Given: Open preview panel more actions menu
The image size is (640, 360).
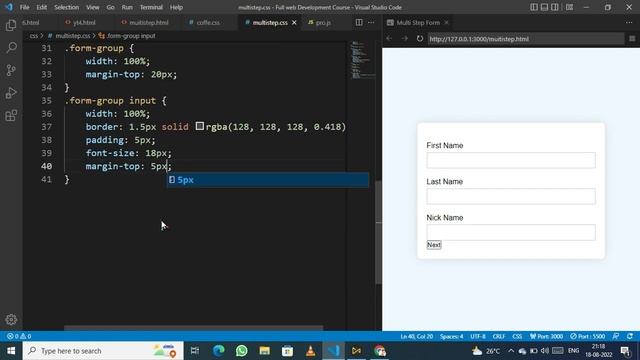Looking at the screenshot, I should coord(629,22).
